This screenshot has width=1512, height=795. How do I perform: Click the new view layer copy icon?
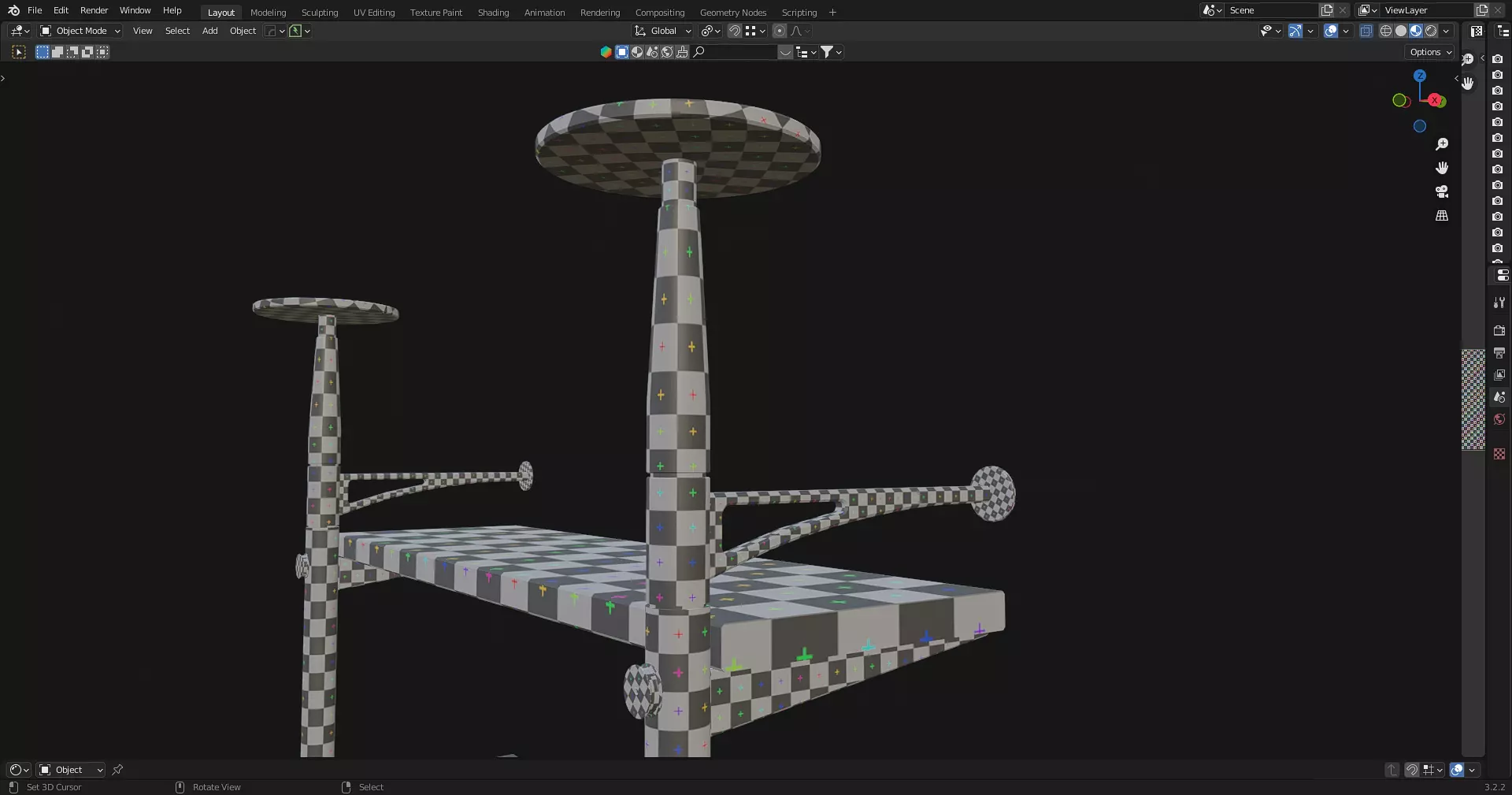coord(1482,10)
